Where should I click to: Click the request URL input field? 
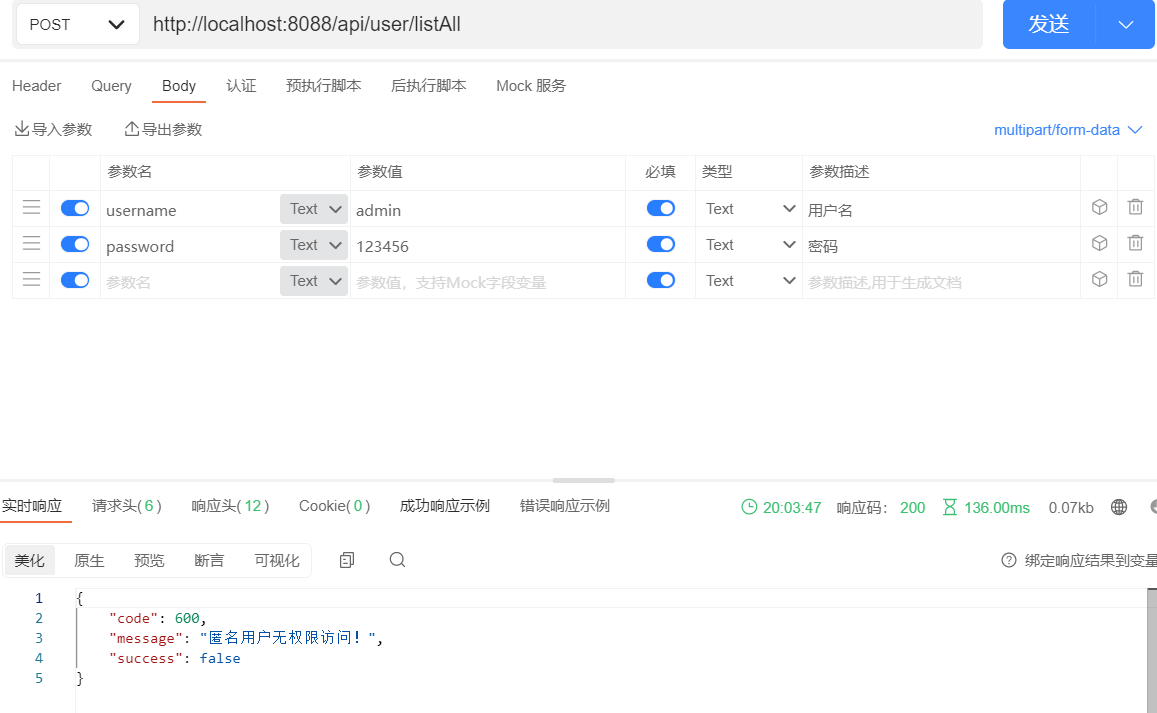[x=560, y=25]
